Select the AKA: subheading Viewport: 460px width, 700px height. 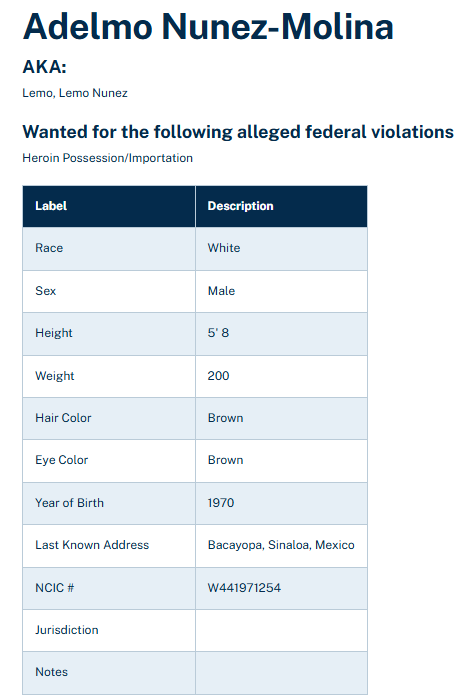coord(44,67)
